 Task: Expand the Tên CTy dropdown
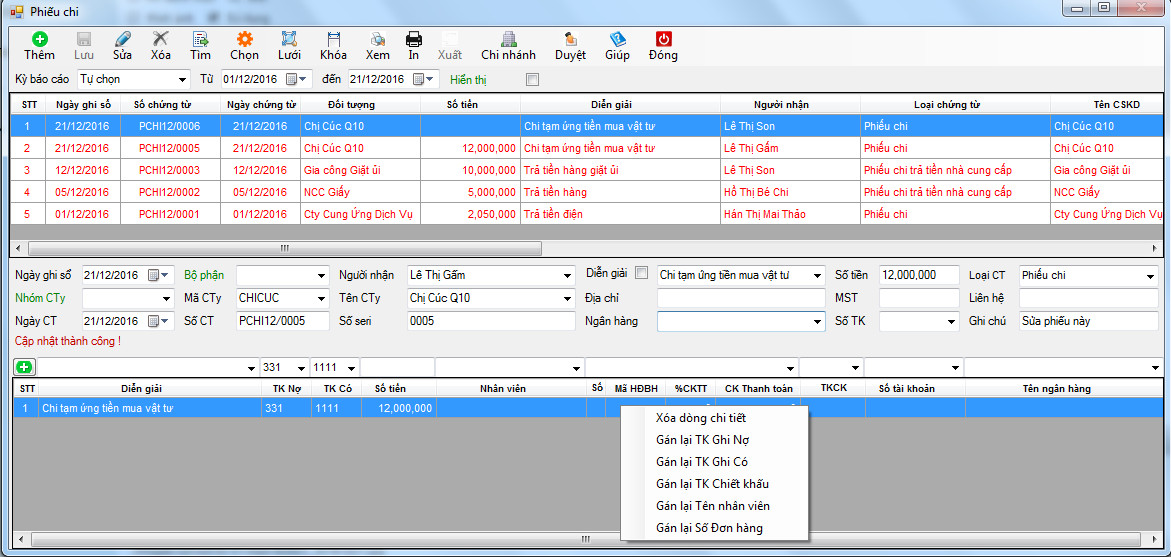pos(569,299)
